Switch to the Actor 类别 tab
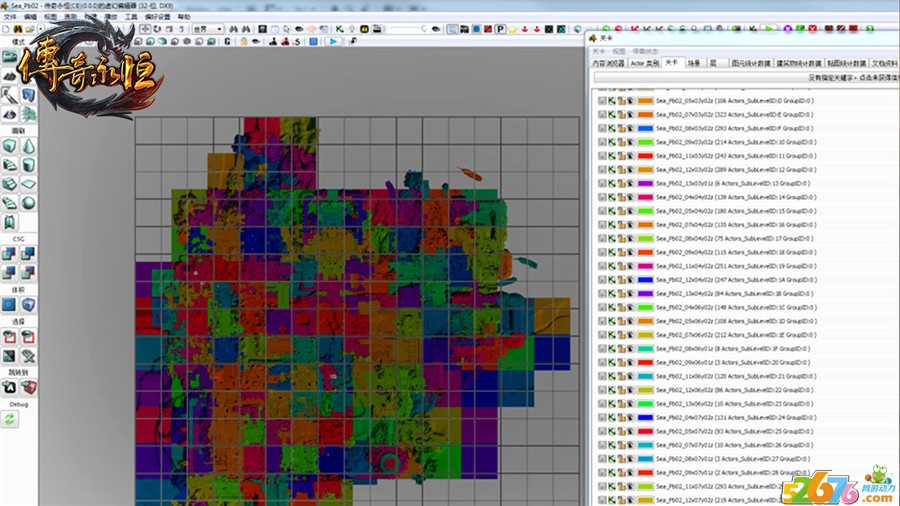The width and height of the screenshot is (900, 506). coord(645,63)
